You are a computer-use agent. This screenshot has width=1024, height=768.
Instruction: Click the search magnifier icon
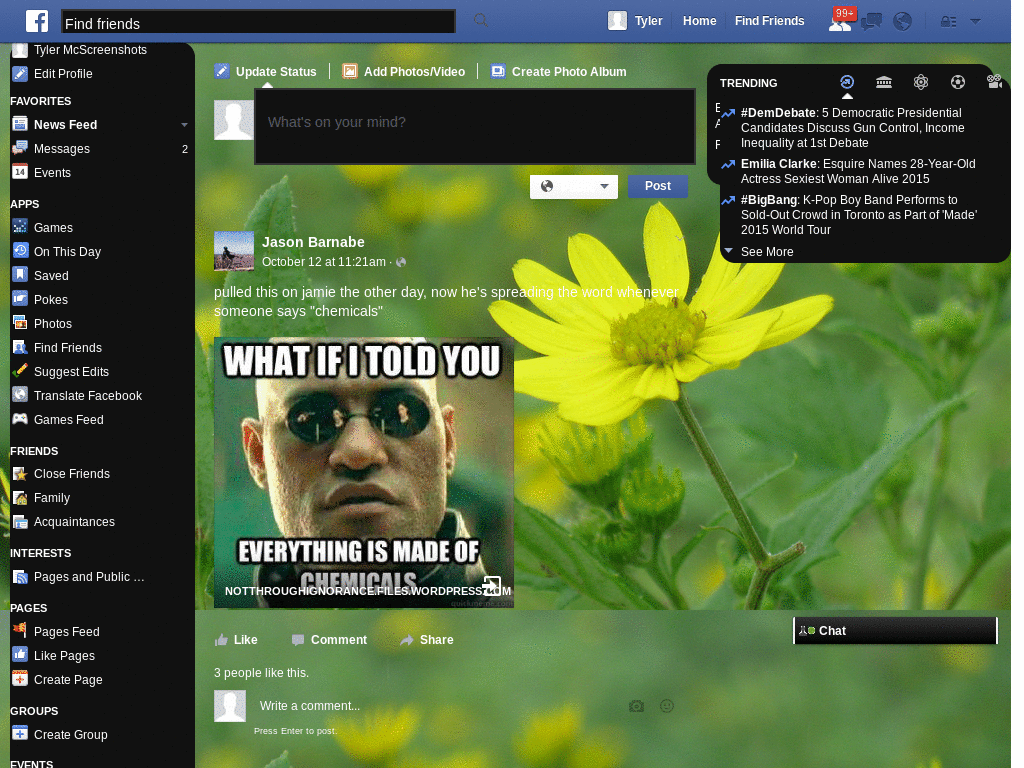pyautogui.click(x=481, y=20)
